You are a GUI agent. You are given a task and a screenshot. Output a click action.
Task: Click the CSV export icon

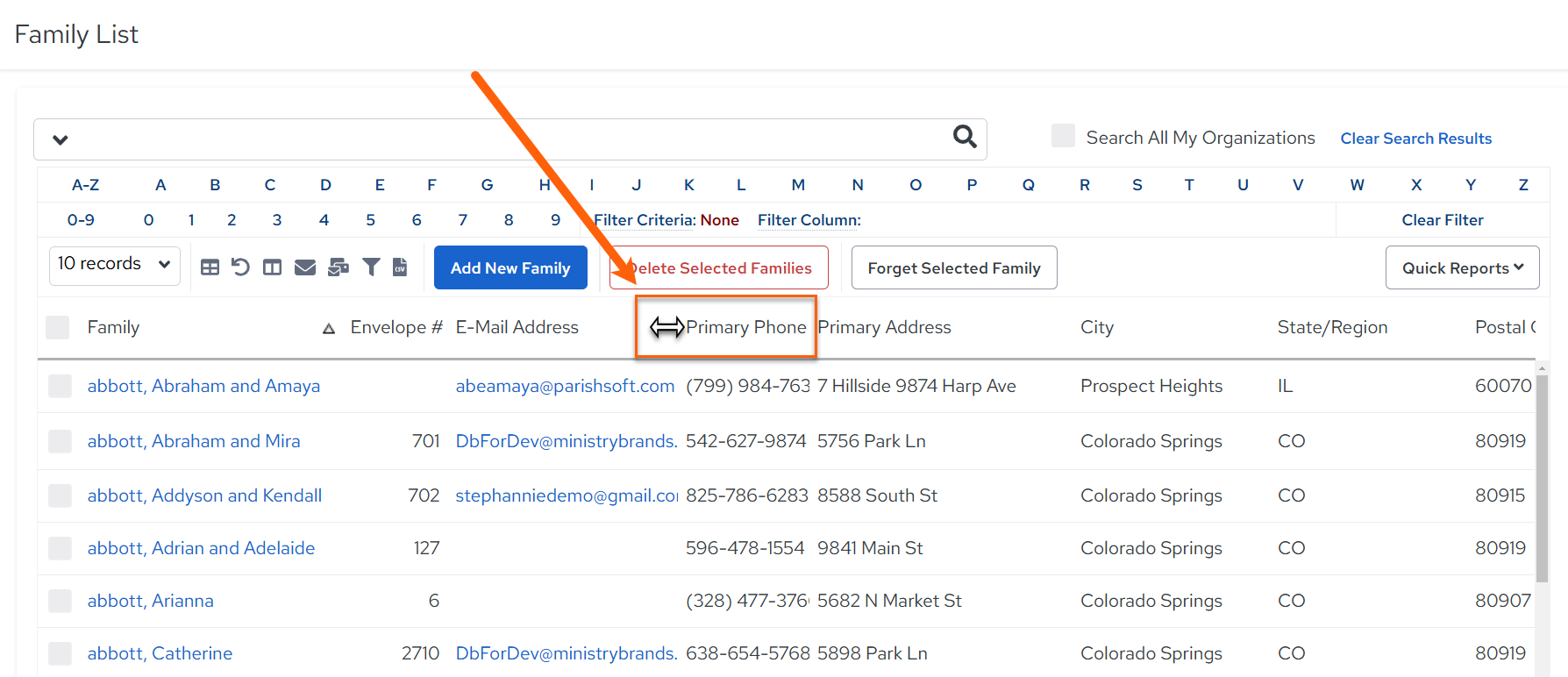click(x=400, y=267)
